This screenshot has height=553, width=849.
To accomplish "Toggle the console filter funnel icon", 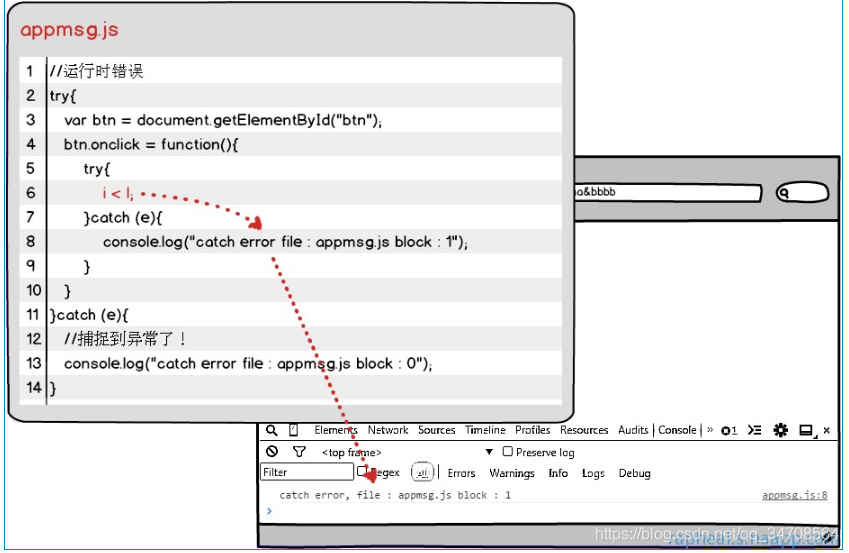I will coord(299,451).
